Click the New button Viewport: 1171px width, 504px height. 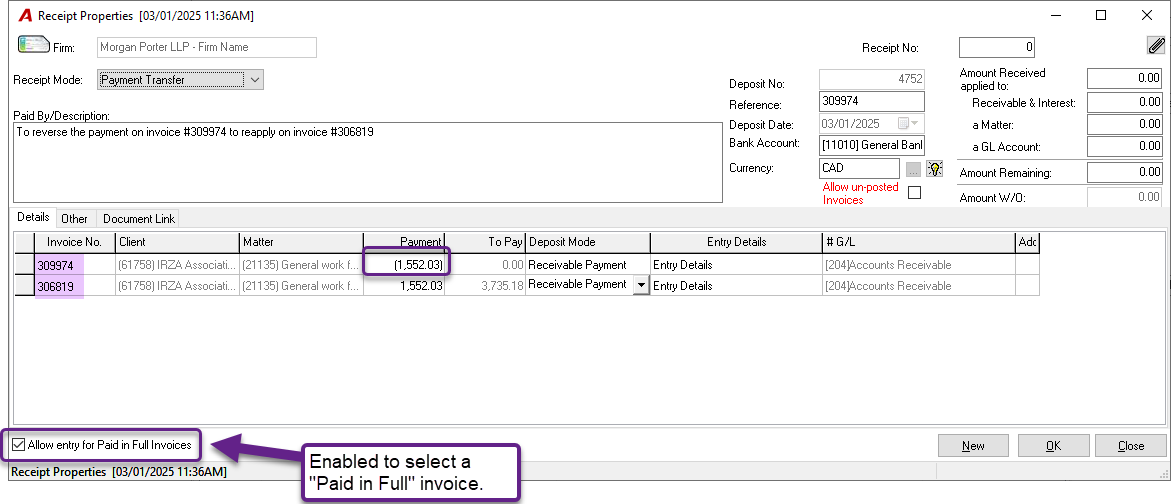click(x=973, y=446)
